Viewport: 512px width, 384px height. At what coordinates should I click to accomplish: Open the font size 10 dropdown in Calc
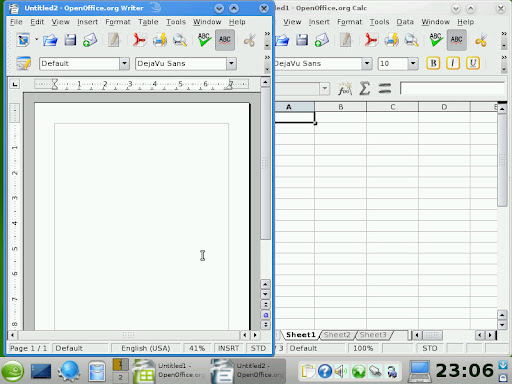413,63
